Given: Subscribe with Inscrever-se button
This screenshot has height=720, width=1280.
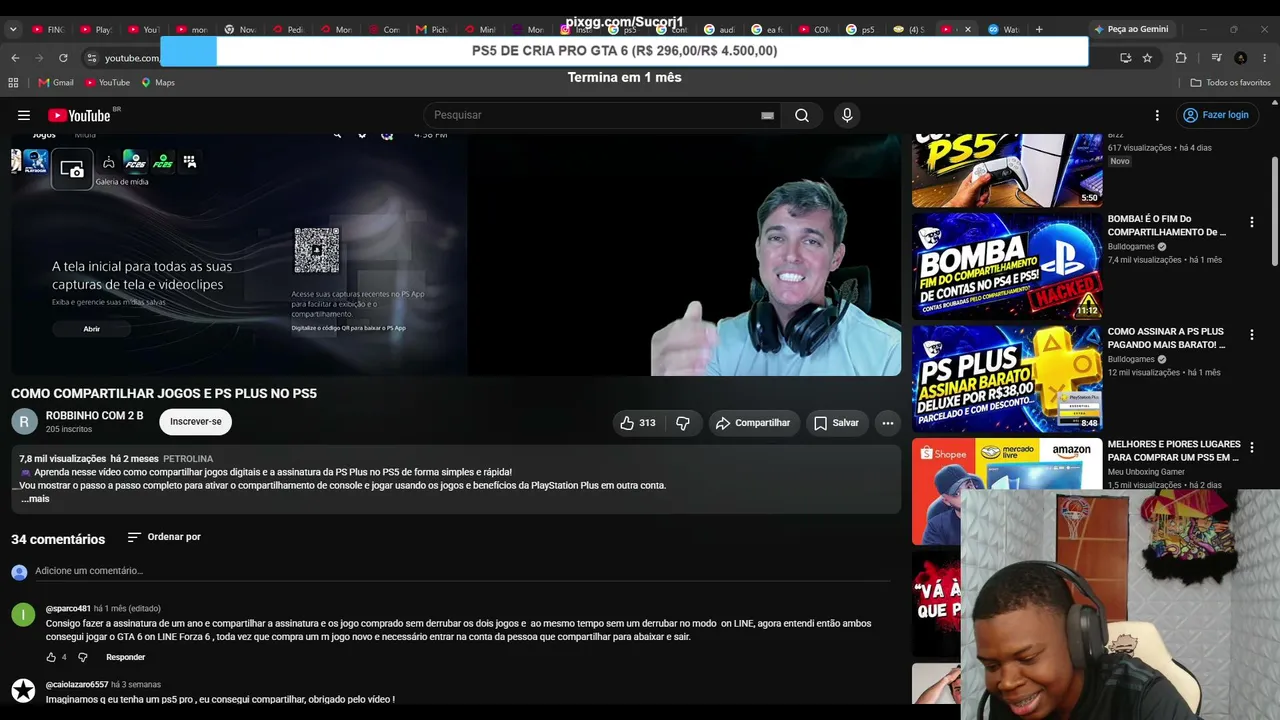Looking at the screenshot, I should pyautogui.click(x=196, y=422).
